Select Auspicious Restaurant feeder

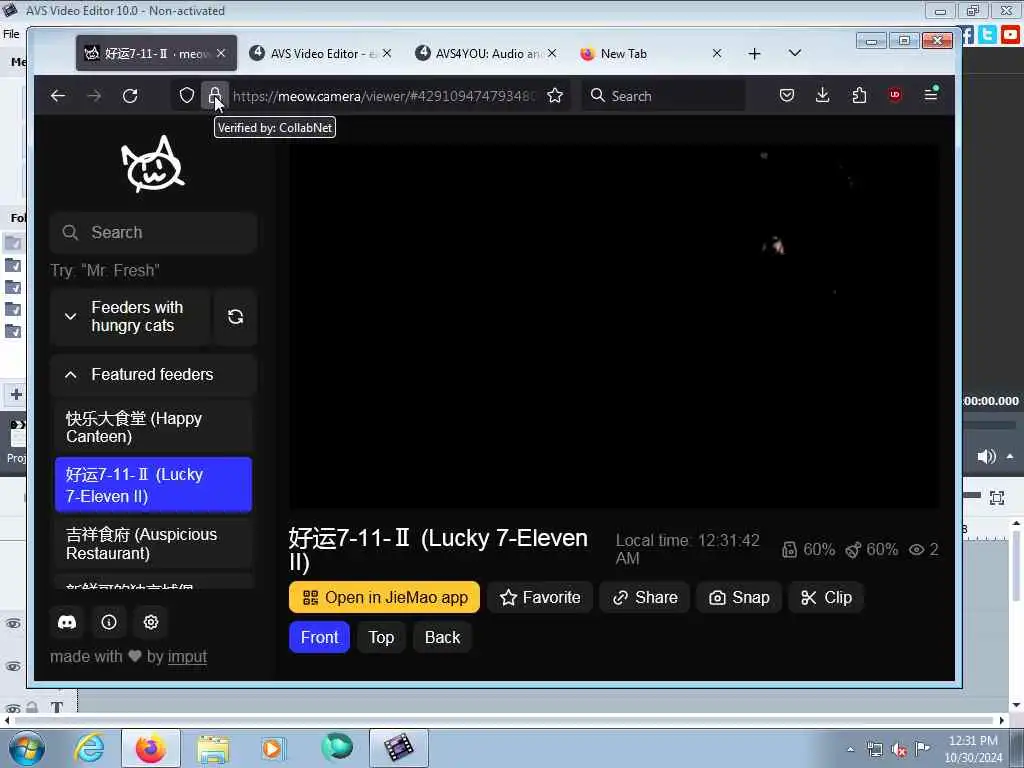[x=153, y=544]
